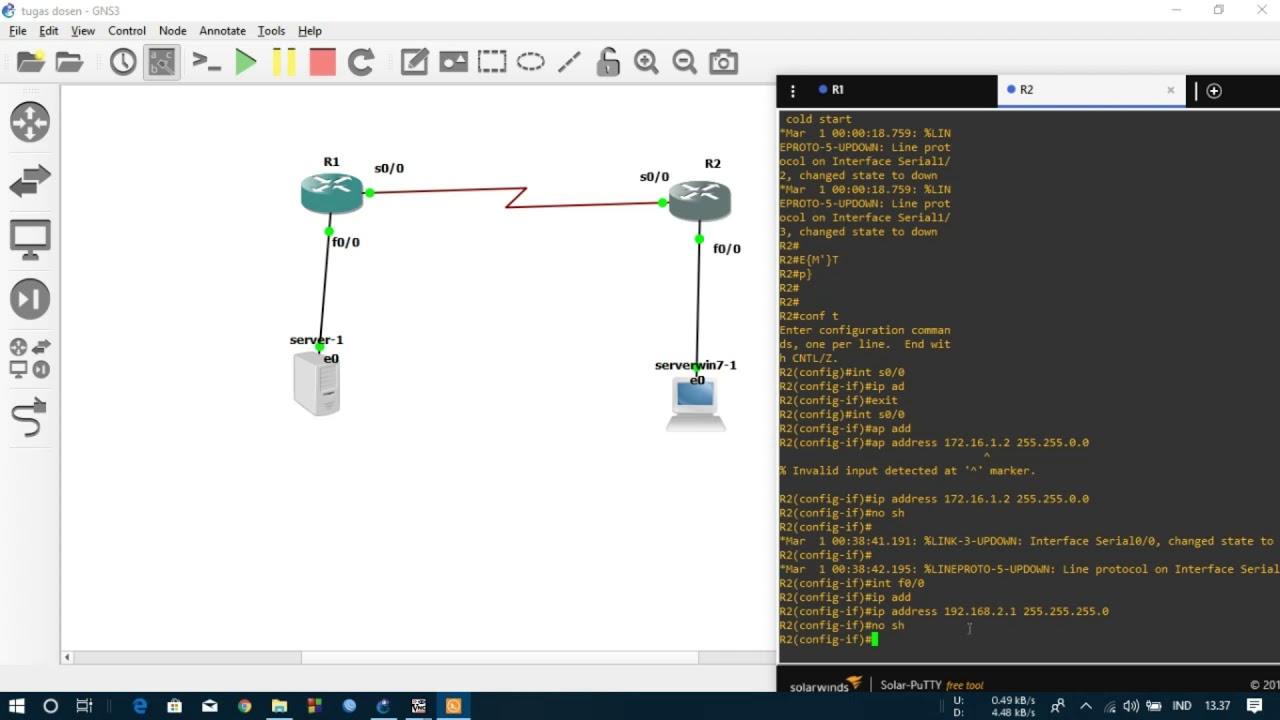Take a screenshot with camera icon
1280x720 pixels.
coord(723,62)
